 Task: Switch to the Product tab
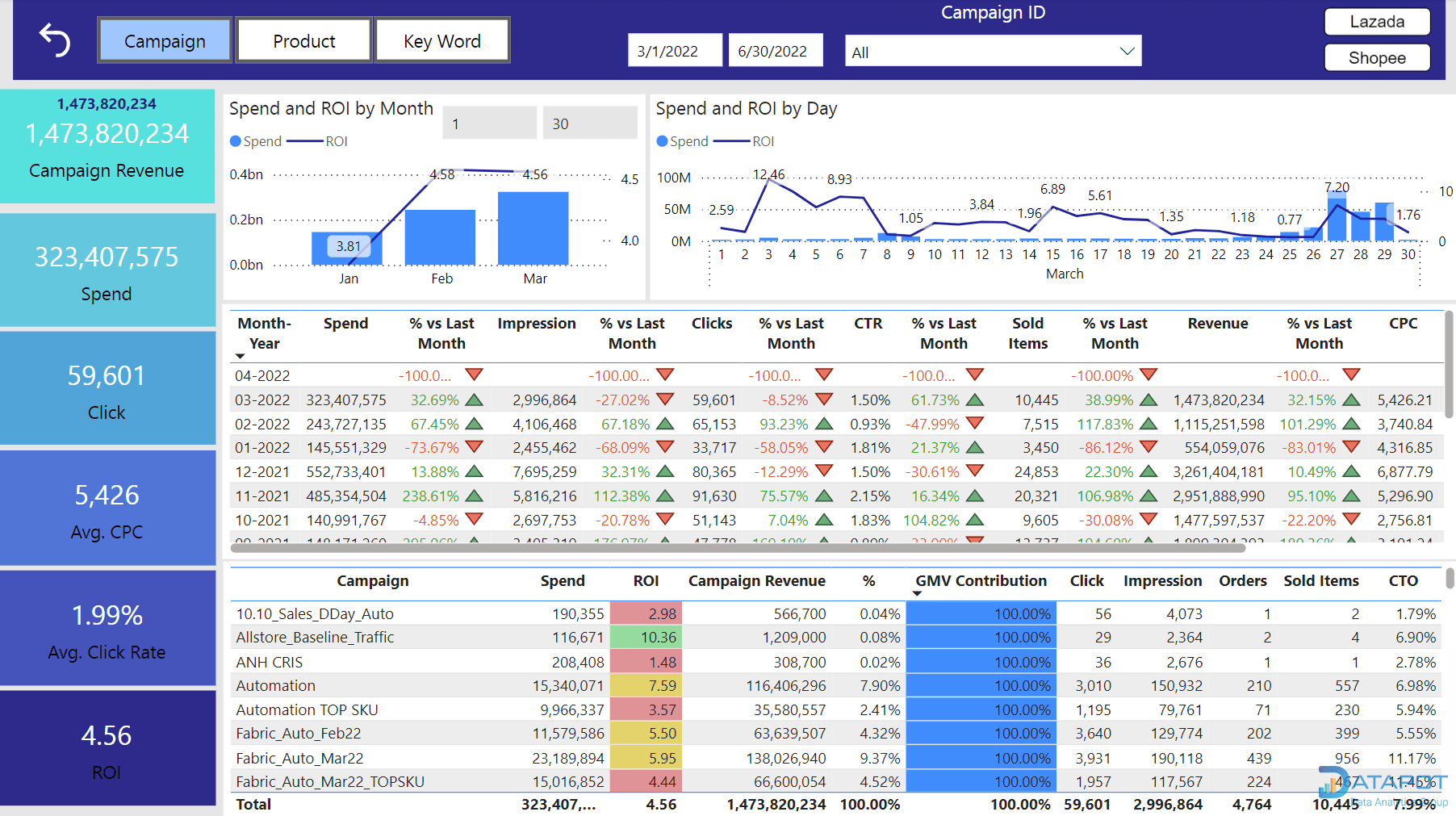tap(303, 40)
